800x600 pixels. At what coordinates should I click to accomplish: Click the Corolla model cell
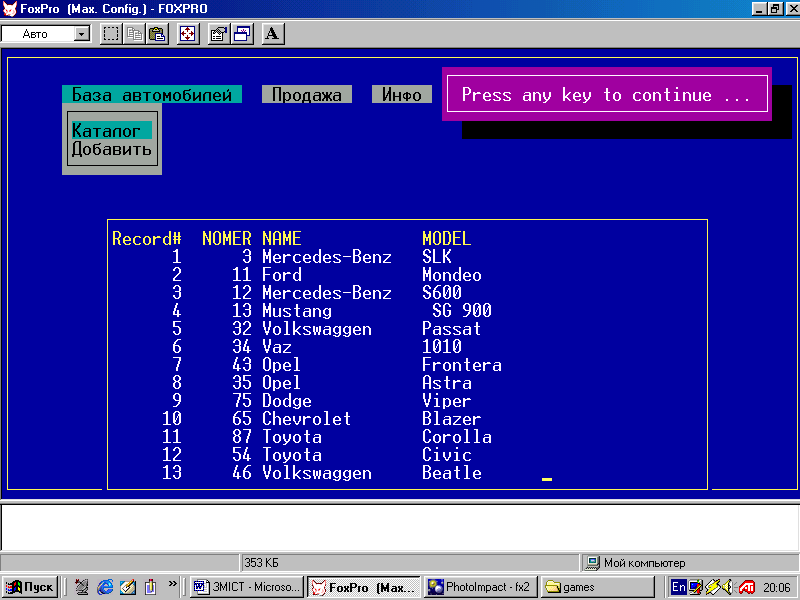457,437
